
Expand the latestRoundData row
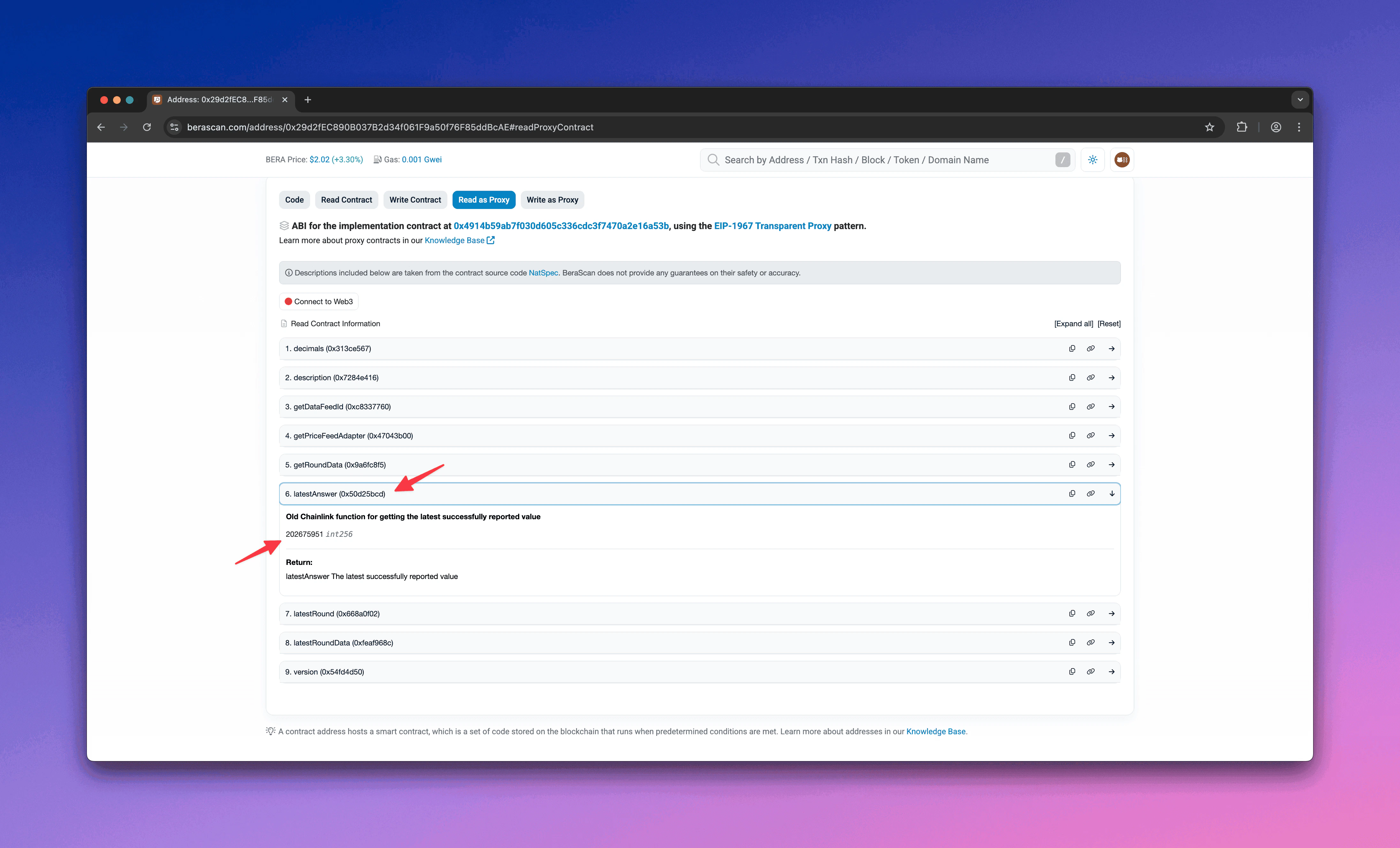tap(1111, 642)
